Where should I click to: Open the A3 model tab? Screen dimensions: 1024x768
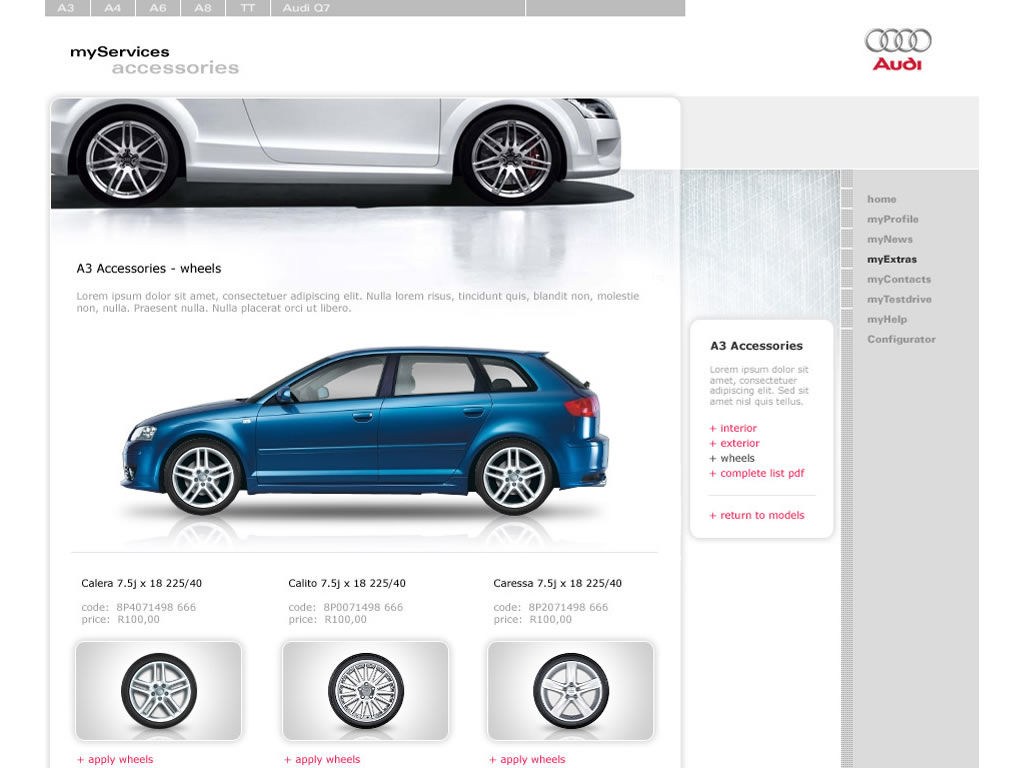pyautogui.click(x=66, y=8)
